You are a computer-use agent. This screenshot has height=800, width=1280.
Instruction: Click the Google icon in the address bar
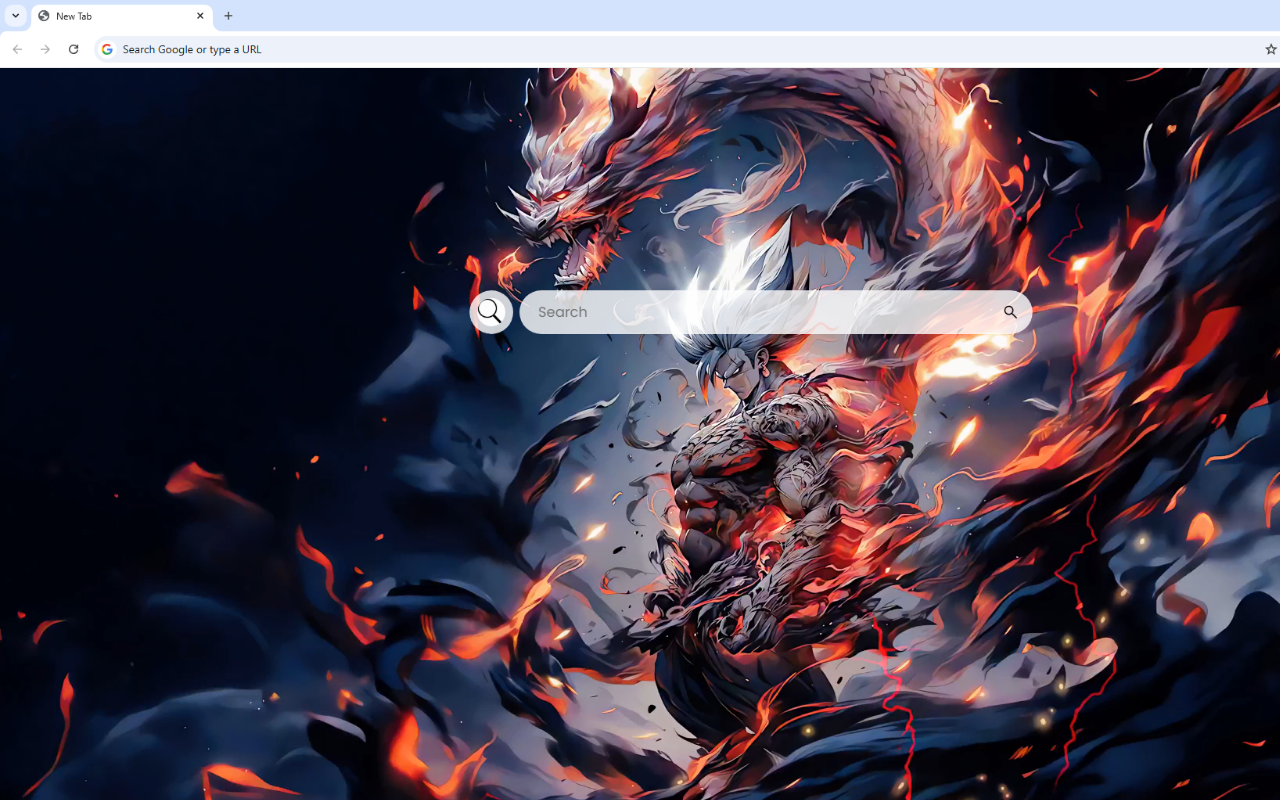(107, 49)
